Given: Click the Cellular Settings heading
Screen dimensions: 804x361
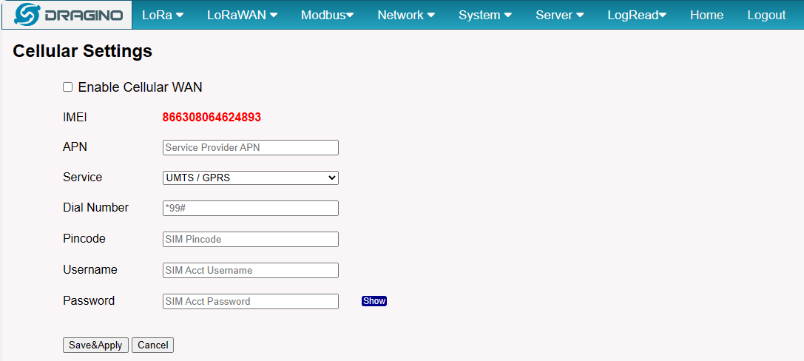Looking at the screenshot, I should [x=83, y=51].
